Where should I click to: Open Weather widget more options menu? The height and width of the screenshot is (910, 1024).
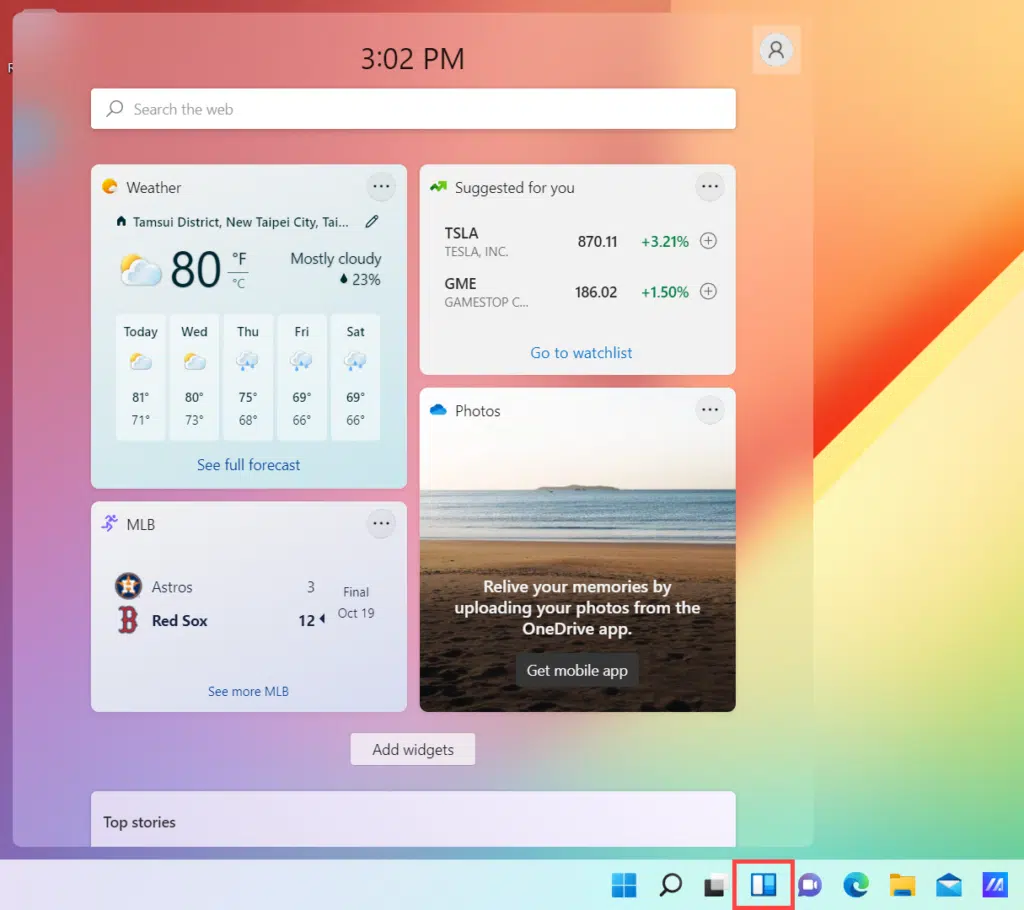point(381,187)
